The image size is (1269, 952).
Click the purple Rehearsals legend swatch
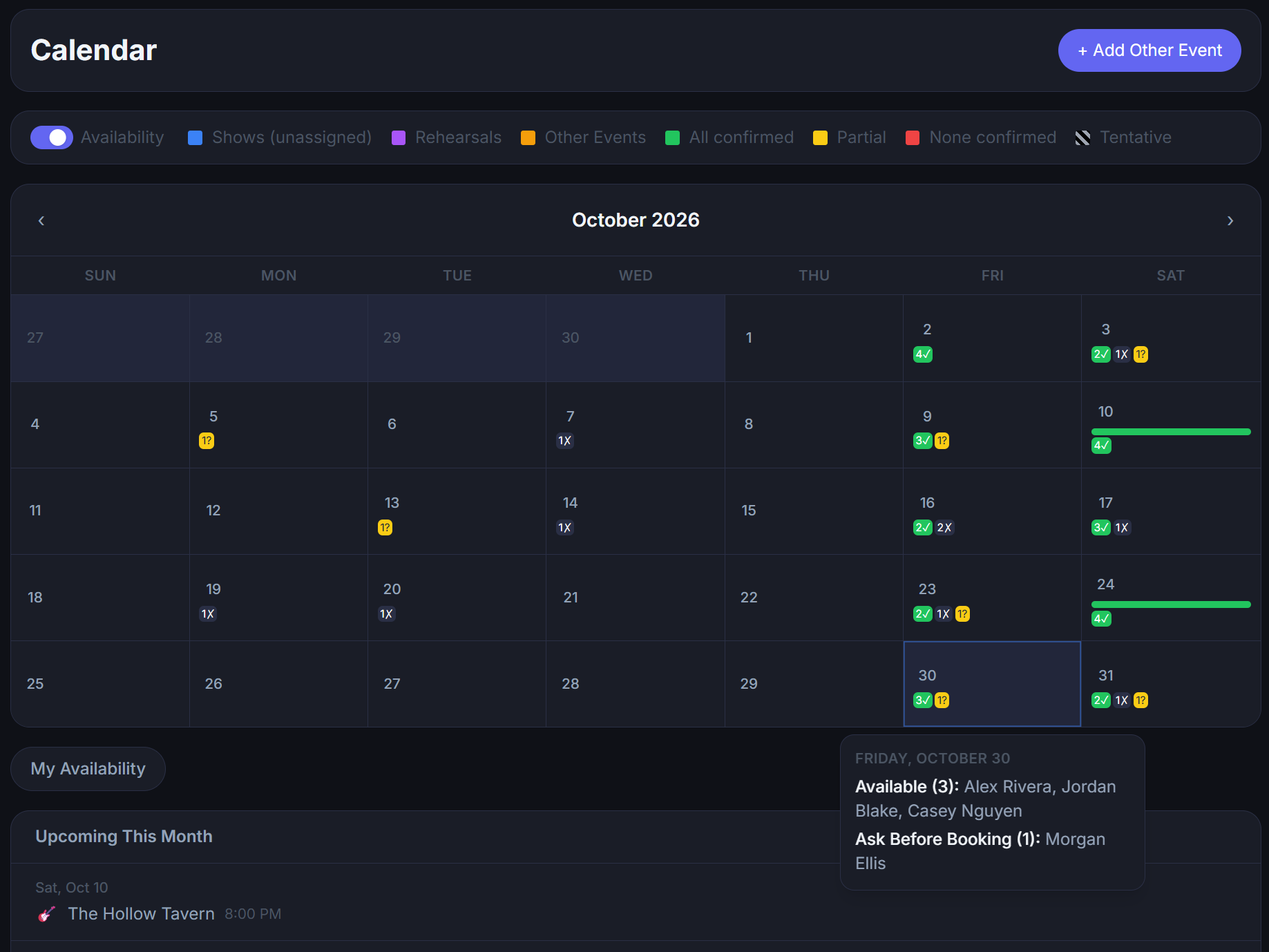coord(399,137)
